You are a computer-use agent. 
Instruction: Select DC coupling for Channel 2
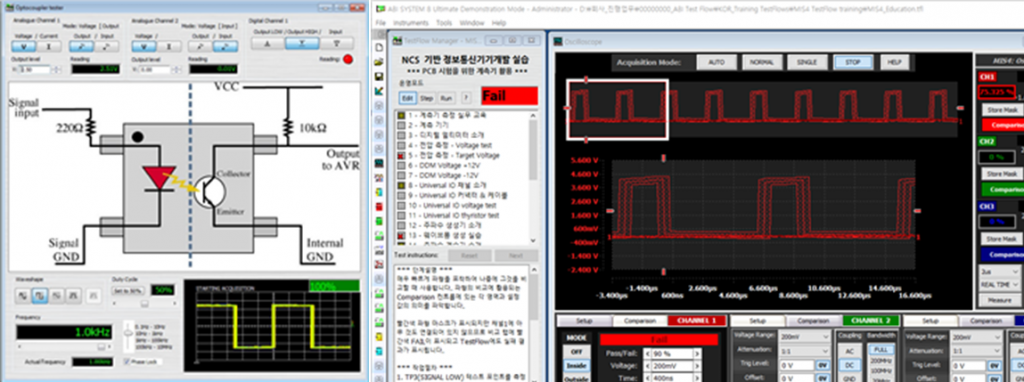click(851, 365)
